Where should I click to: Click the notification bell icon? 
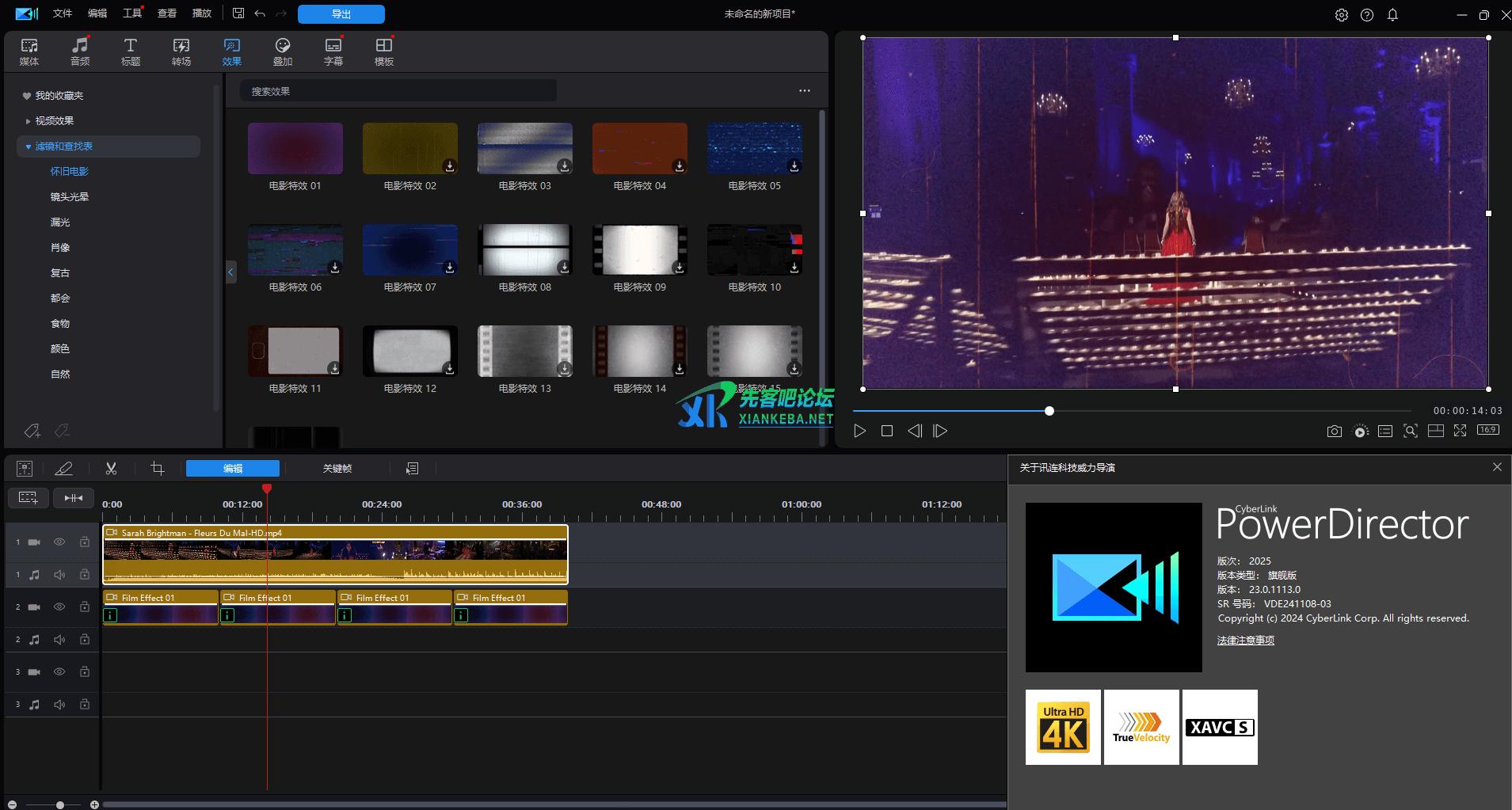click(1392, 15)
